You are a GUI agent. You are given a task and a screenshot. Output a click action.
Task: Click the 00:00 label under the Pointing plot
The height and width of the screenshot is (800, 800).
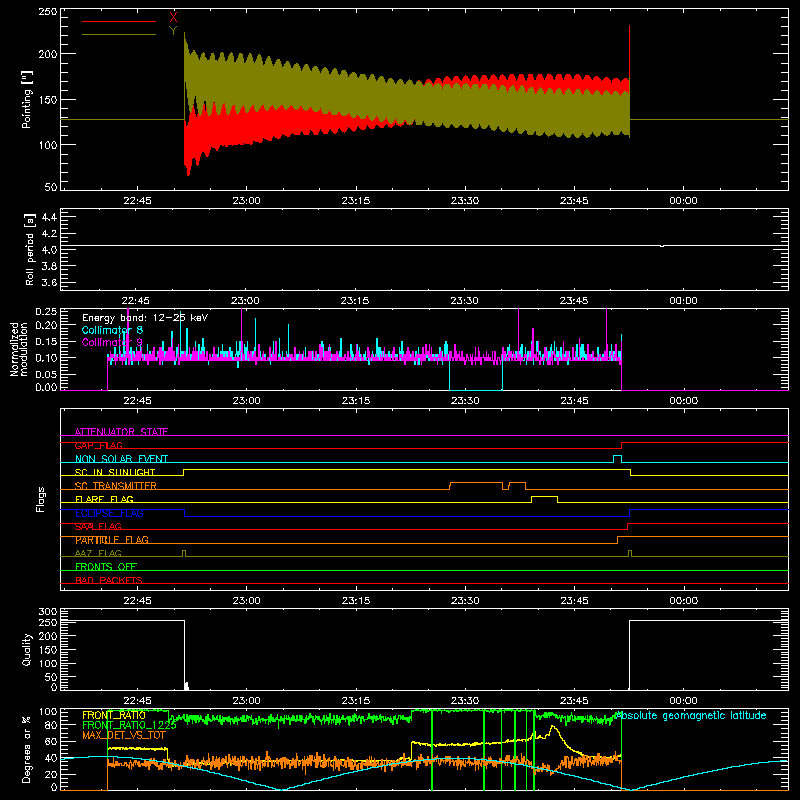[x=683, y=201]
